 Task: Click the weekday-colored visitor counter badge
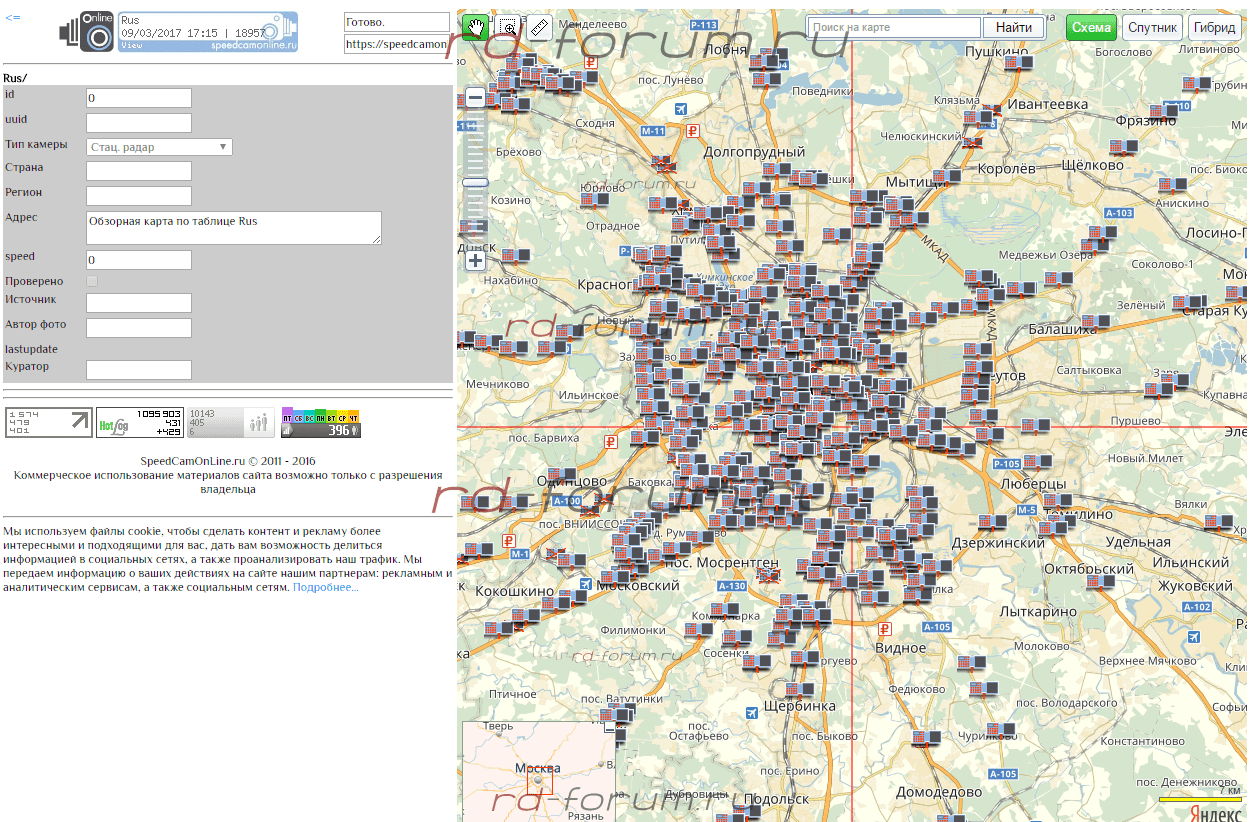click(x=321, y=423)
